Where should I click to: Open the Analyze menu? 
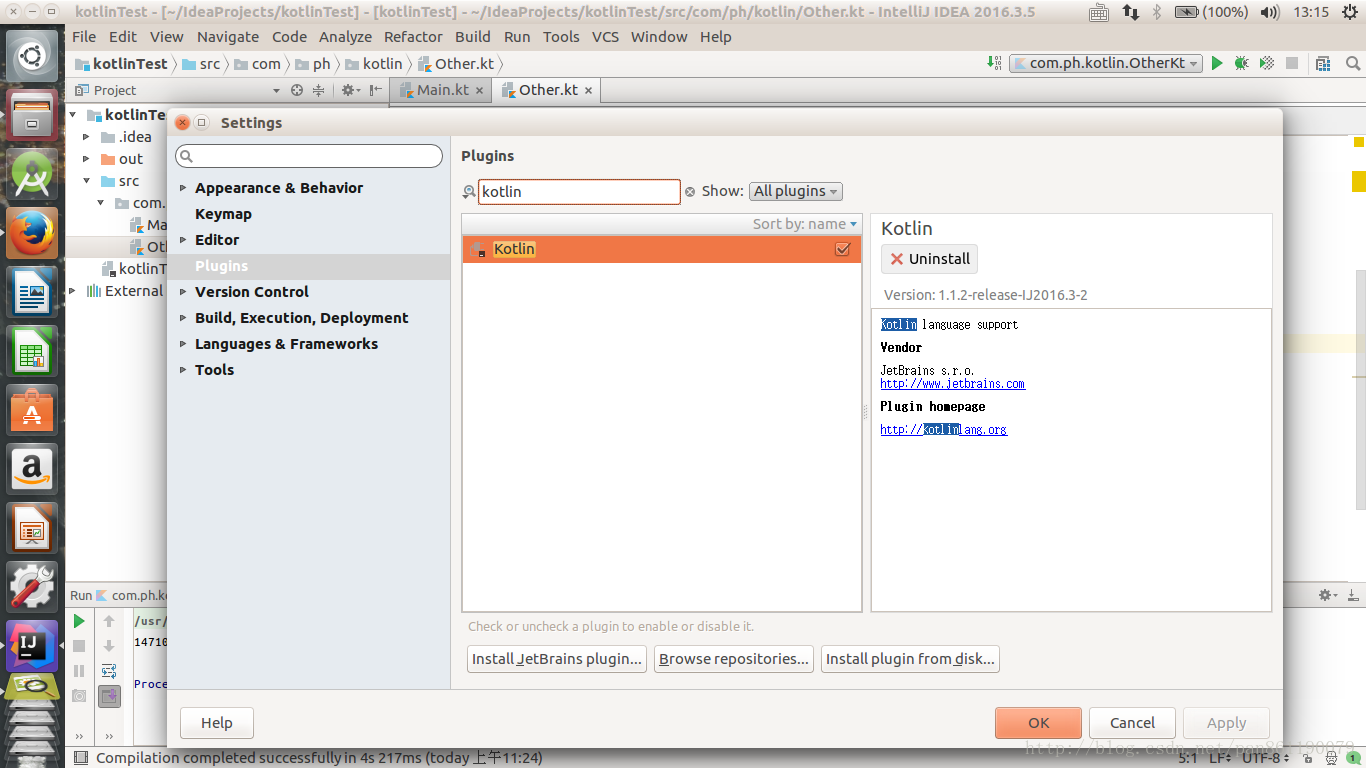tap(345, 37)
